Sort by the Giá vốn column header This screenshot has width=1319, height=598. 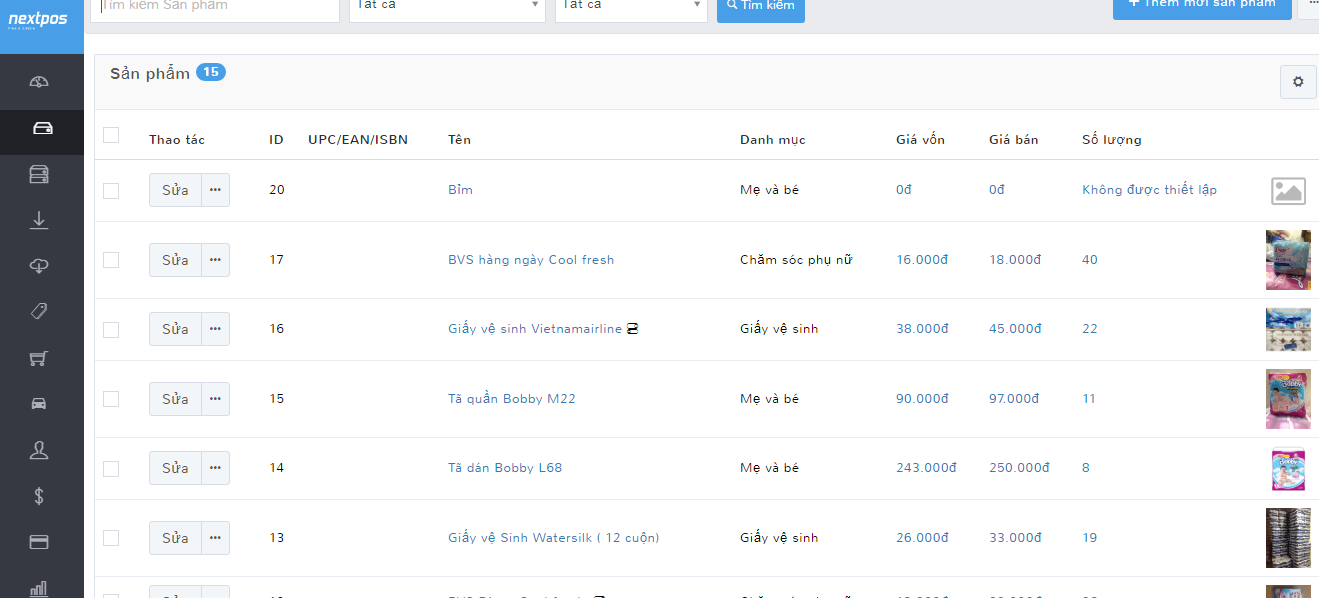click(x=920, y=140)
